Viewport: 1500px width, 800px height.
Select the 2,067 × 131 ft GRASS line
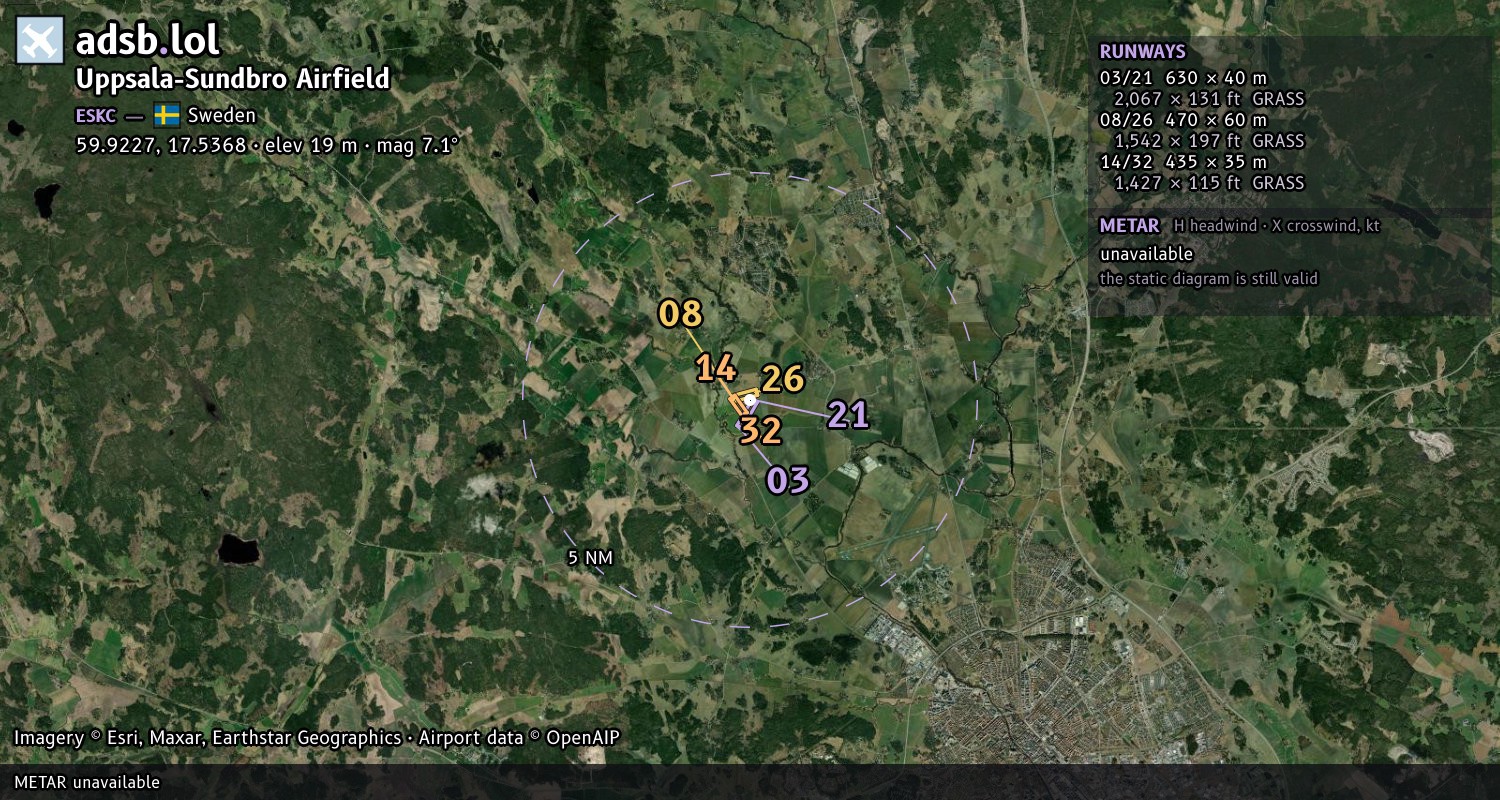pyautogui.click(x=1209, y=99)
